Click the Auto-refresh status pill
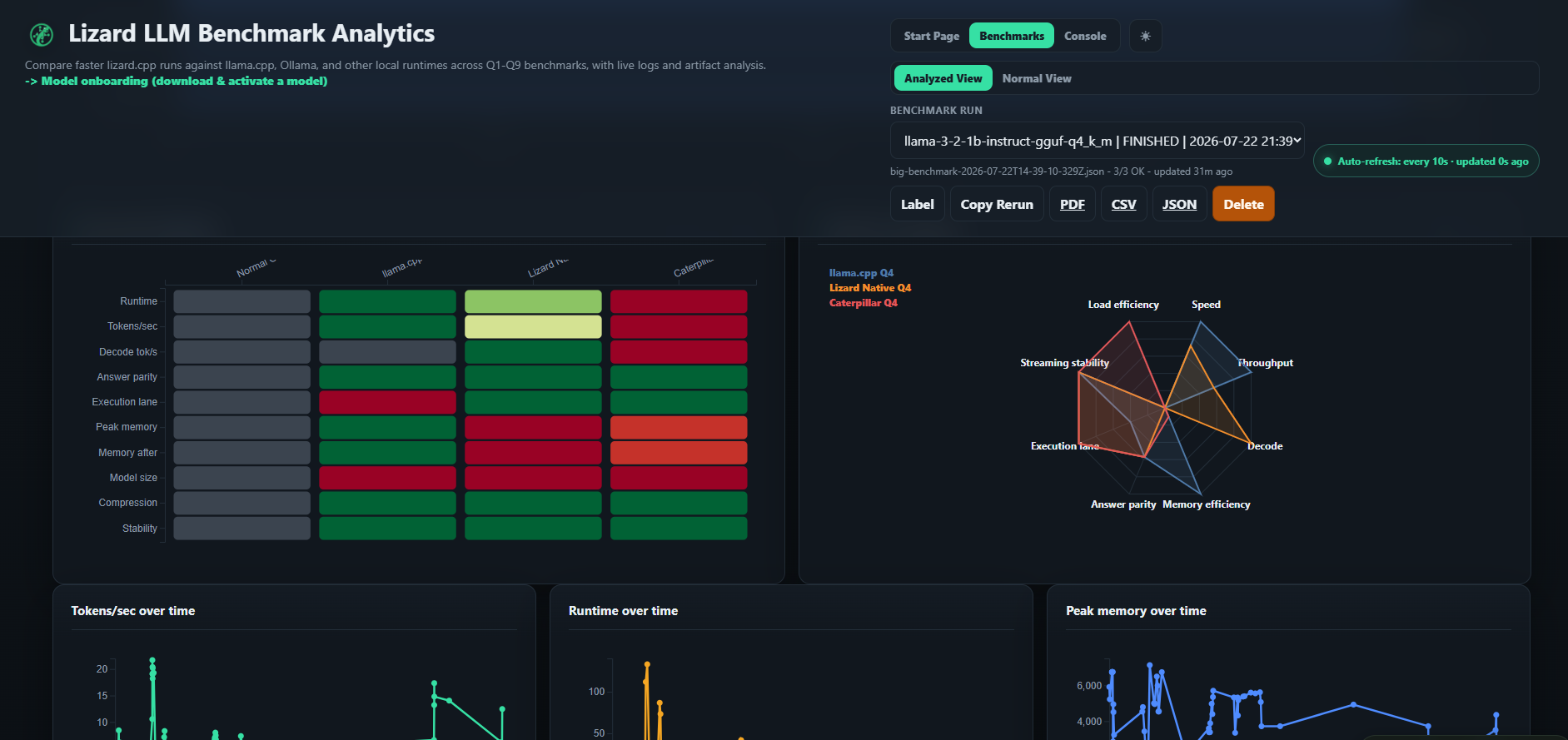 point(1426,161)
